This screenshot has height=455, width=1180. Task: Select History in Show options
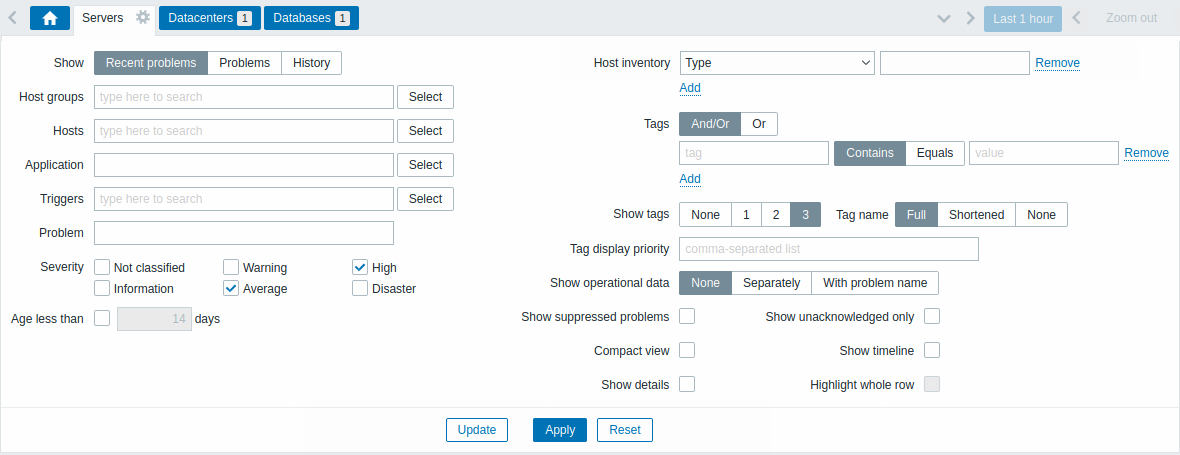[312, 63]
